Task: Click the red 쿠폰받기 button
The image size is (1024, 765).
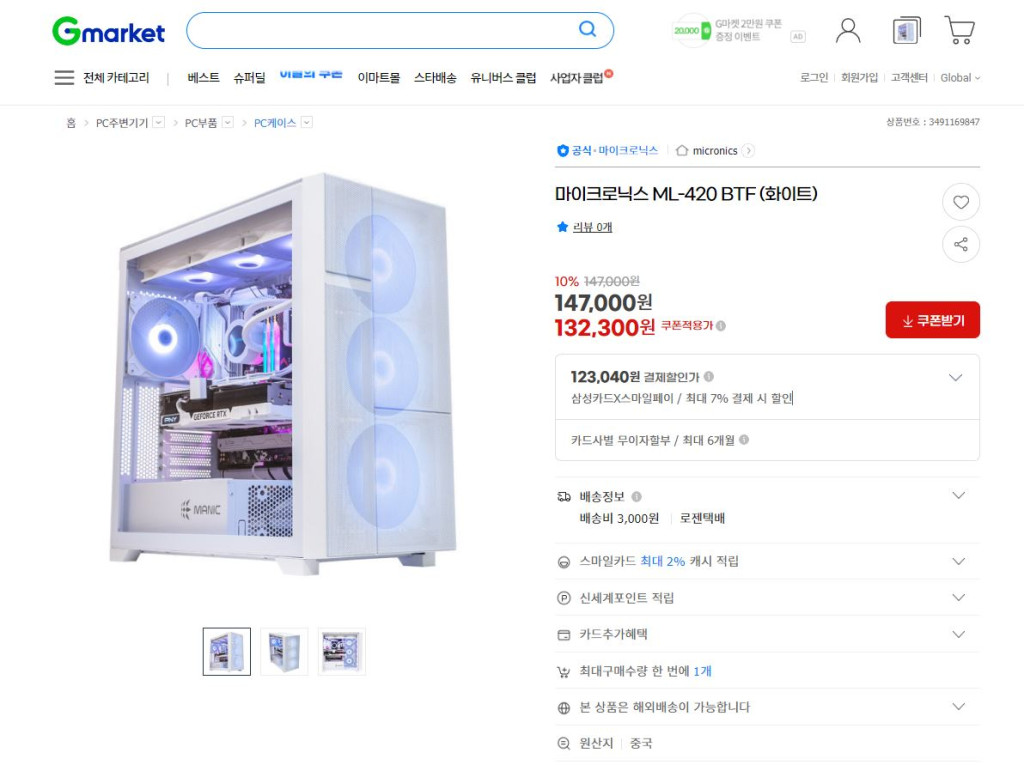Action: (933, 320)
